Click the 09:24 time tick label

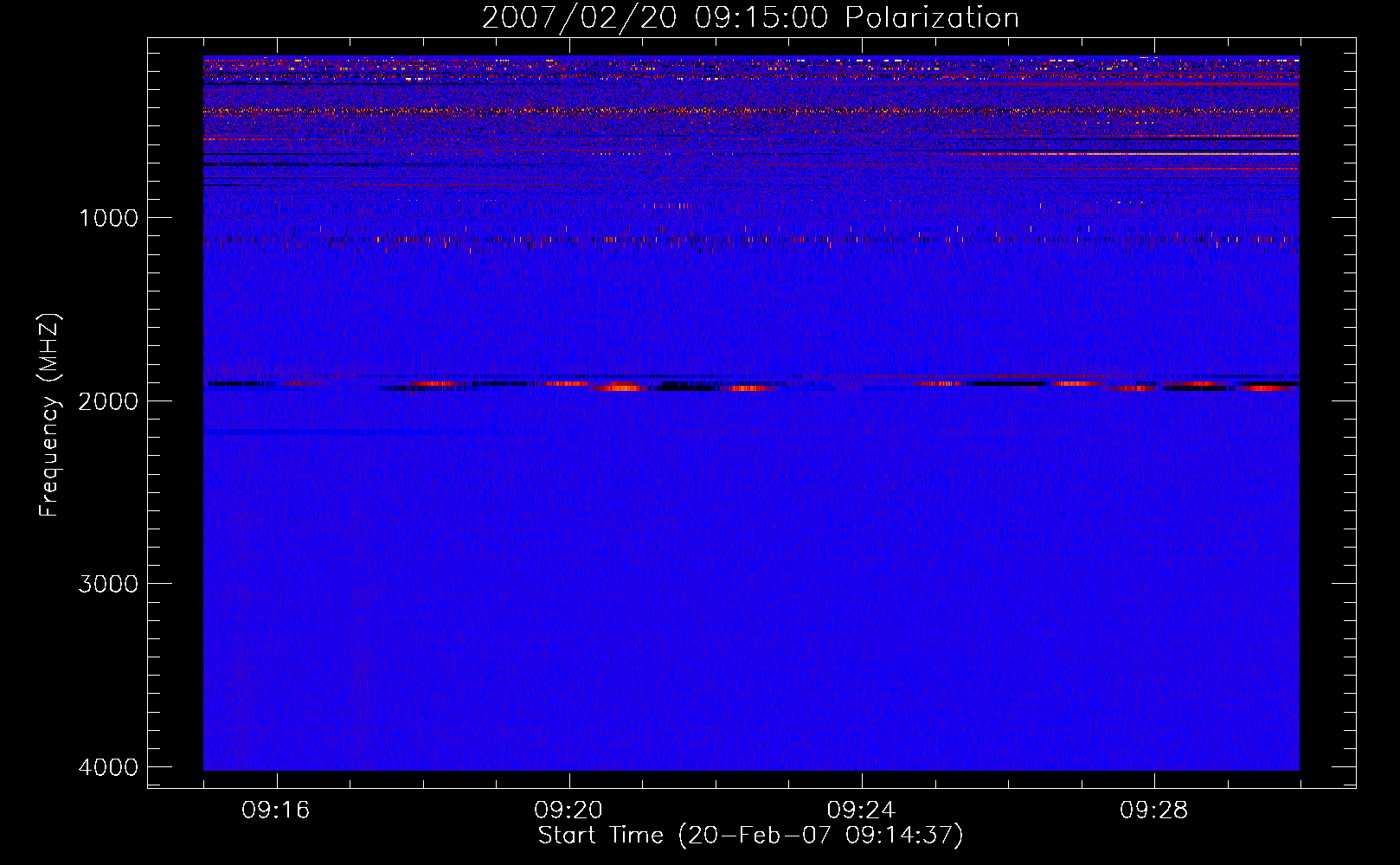[861, 810]
